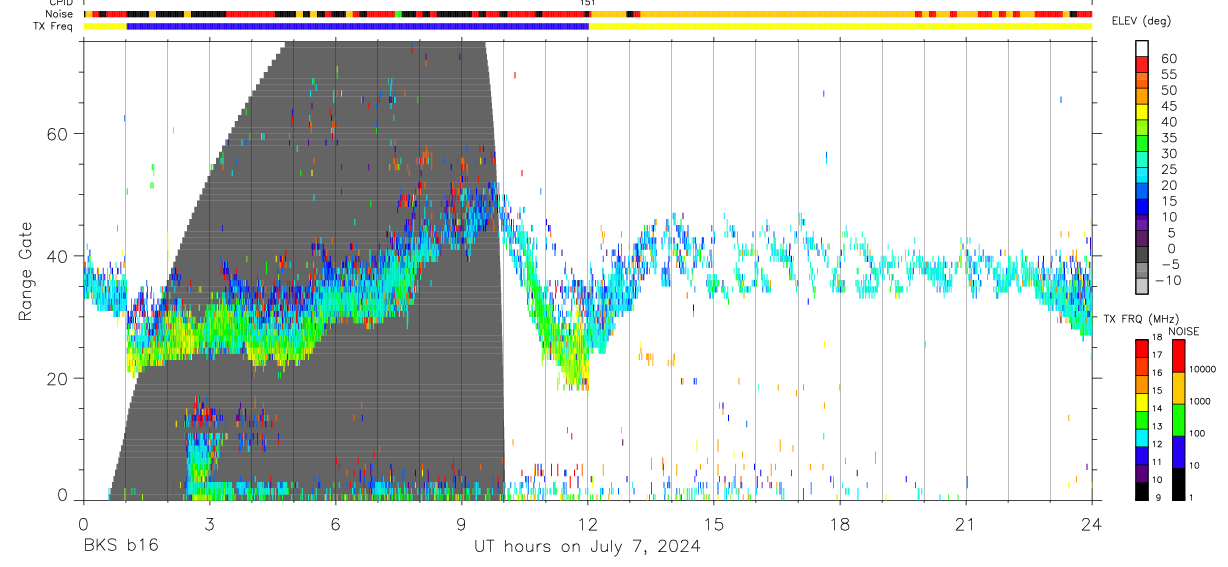Click the 35 label on the ELEV color bar
Image resolution: width=1228 pixels, height=567 pixels.
[x=1168, y=138]
